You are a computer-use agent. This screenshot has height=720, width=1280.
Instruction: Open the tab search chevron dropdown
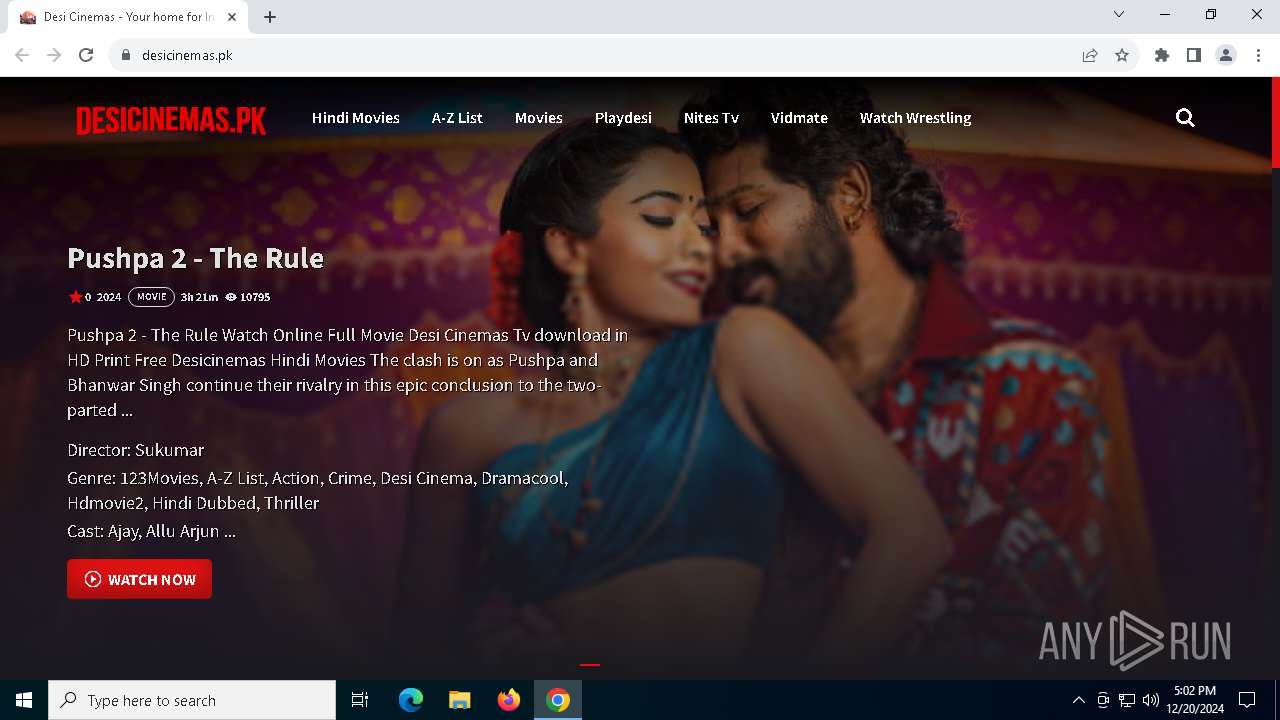coord(1119,15)
